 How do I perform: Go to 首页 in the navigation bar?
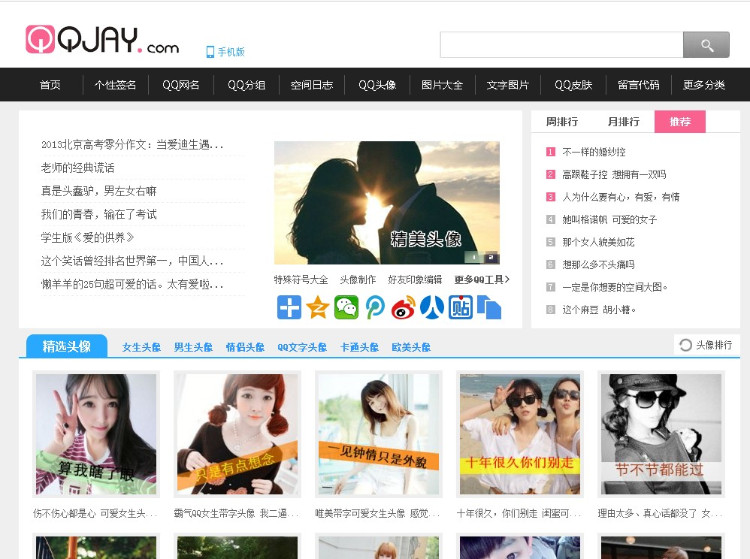point(50,85)
